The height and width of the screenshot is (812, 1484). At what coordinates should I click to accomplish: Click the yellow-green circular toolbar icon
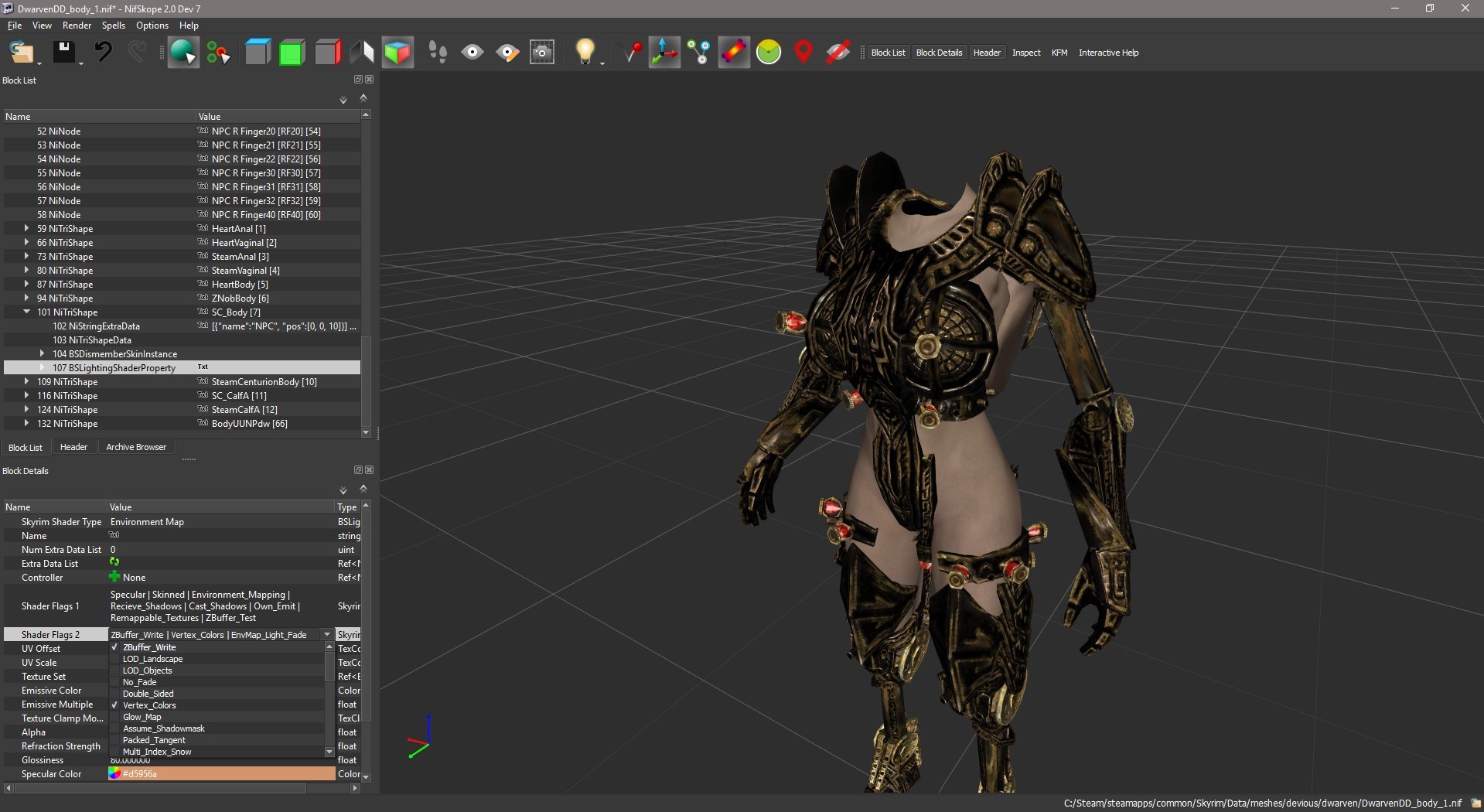pyautogui.click(x=769, y=53)
